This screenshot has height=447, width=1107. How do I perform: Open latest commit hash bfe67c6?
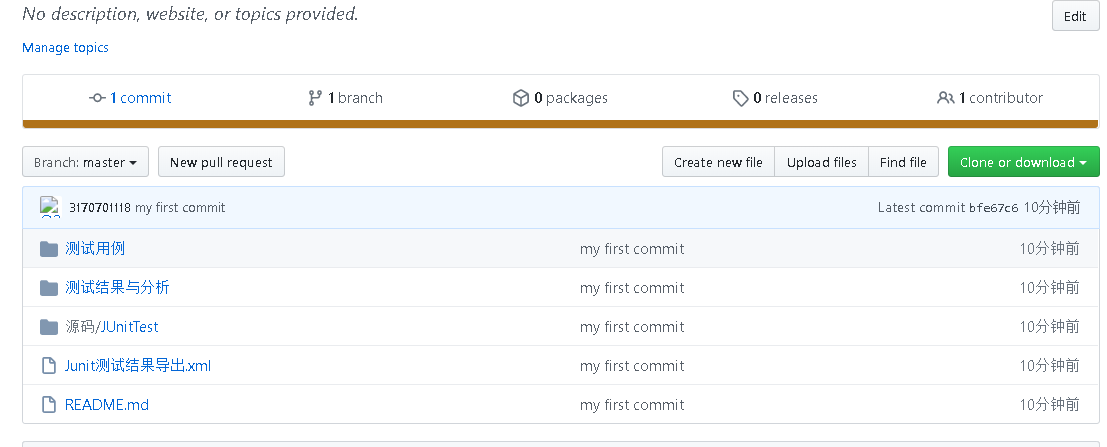tap(993, 208)
